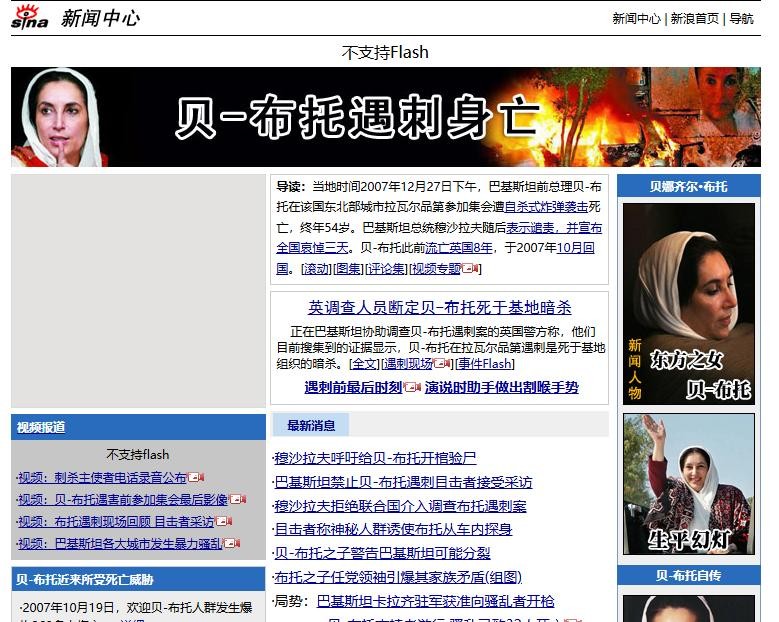Click video icon after 布托遇刺现场回顾 目击者采访
Viewport: 779px width, 622px height.
(224, 522)
